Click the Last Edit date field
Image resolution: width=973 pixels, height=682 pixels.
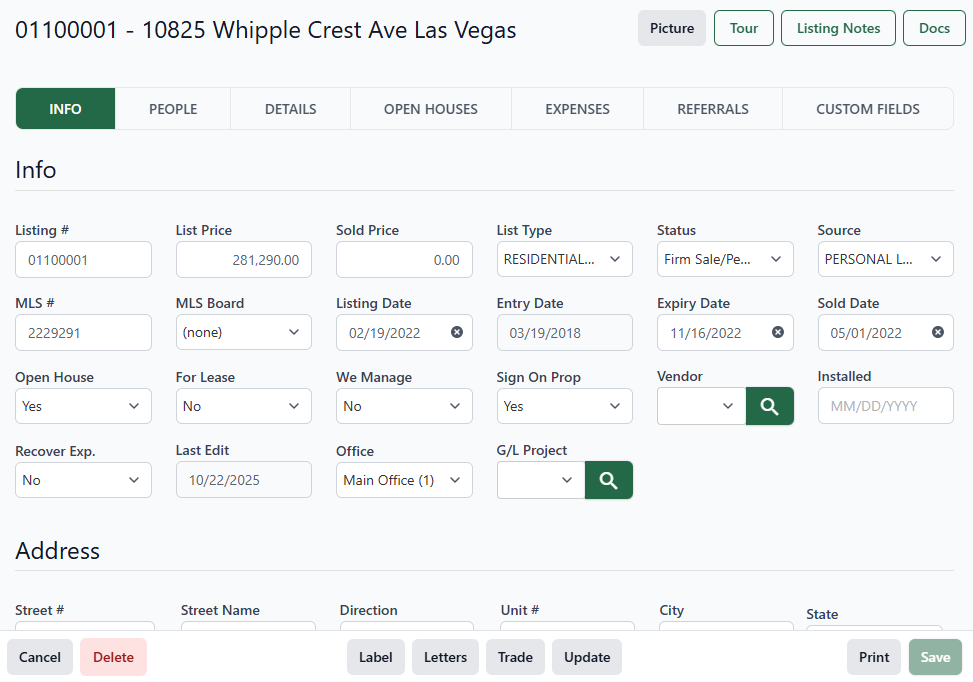(x=243, y=480)
